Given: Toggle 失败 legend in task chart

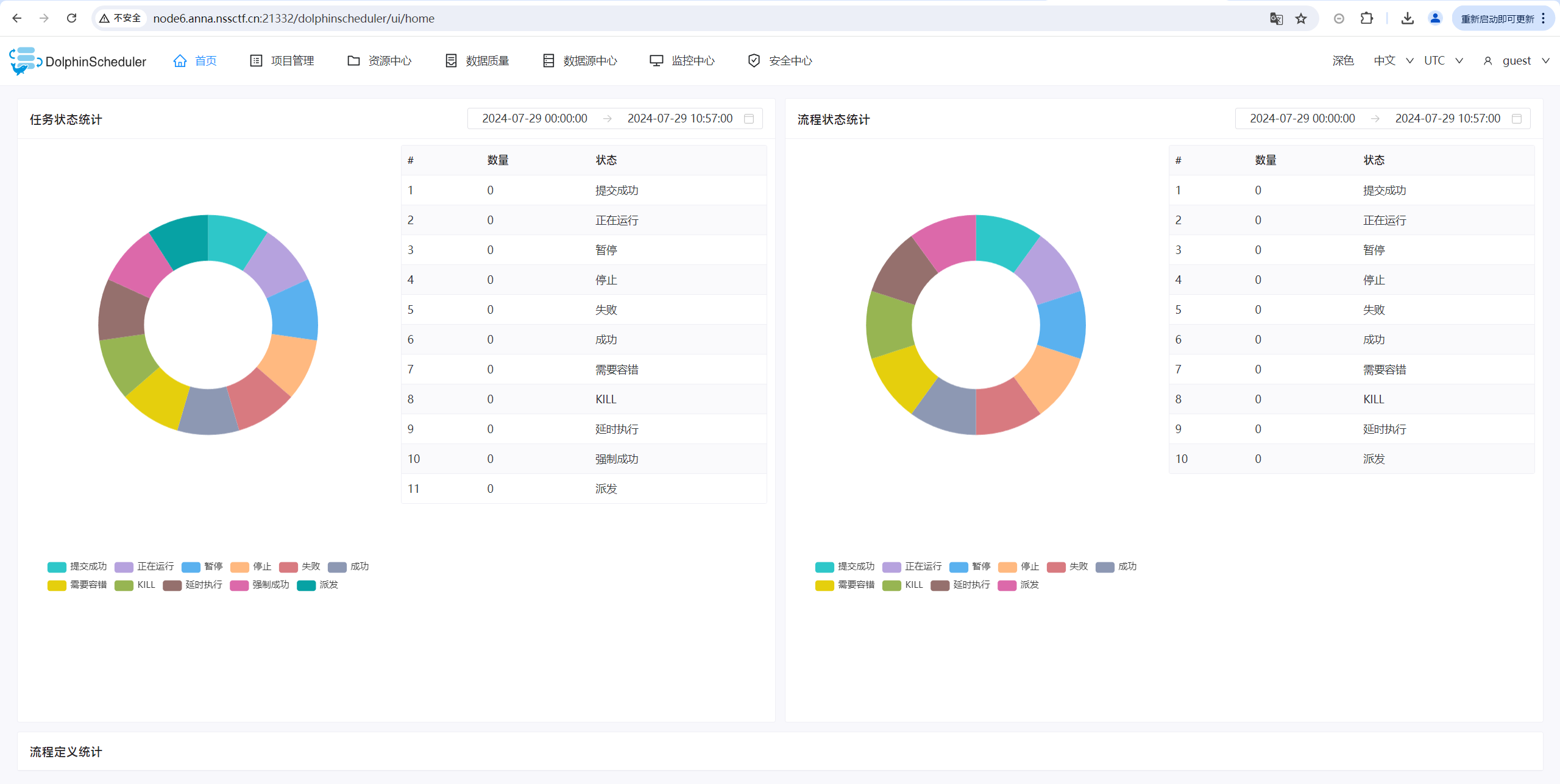Looking at the screenshot, I should coord(300,567).
